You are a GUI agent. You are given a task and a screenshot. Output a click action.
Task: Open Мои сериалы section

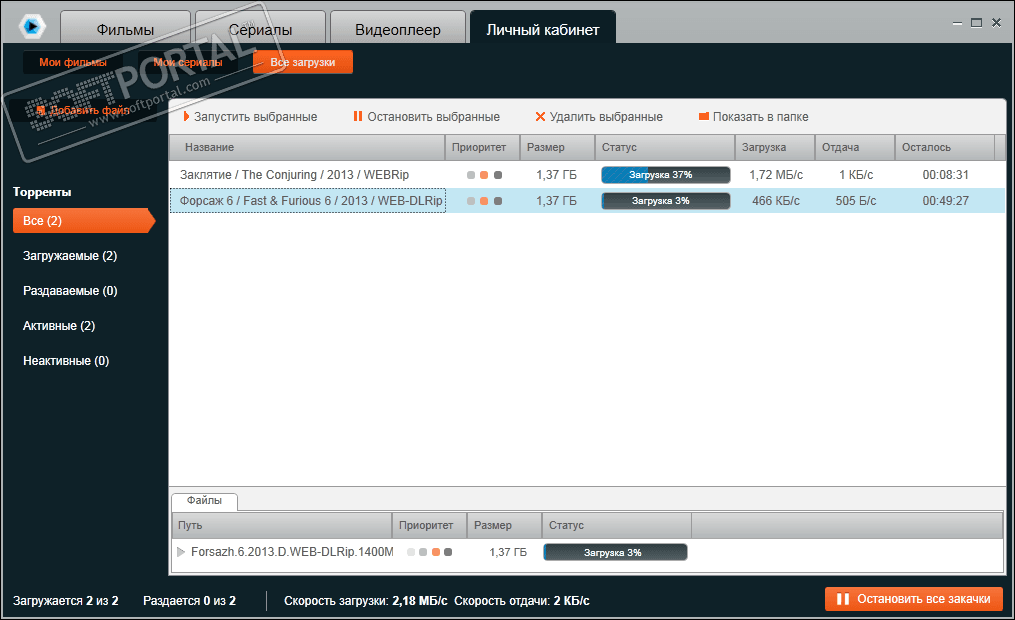coord(188,62)
